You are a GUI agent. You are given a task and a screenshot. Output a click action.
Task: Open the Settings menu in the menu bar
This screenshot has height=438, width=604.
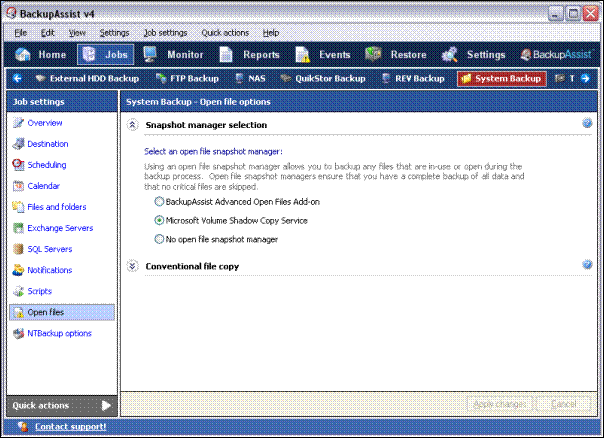pyautogui.click(x=114, y=33)
